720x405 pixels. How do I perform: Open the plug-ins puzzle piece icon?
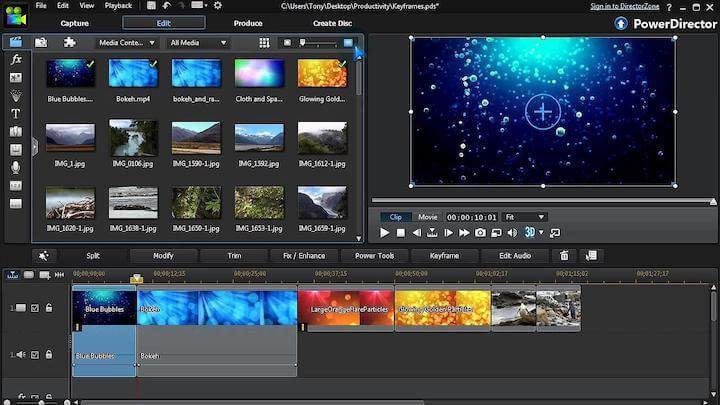click(69, 42)
